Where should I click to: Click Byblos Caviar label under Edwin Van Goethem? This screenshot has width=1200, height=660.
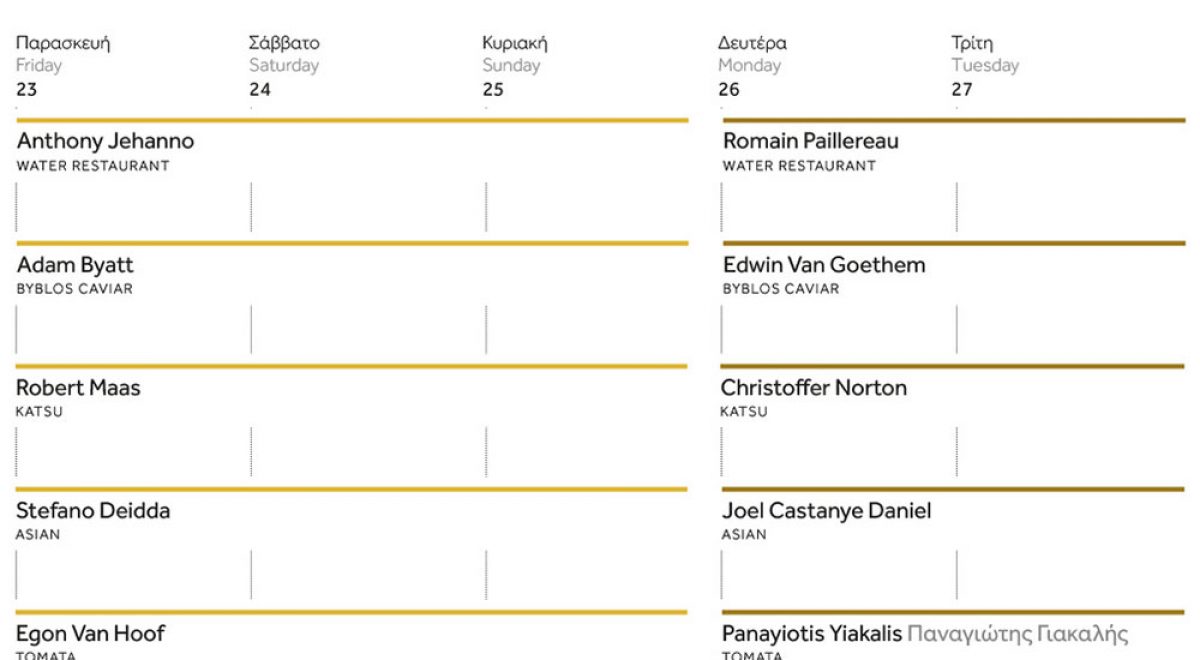[x=780, y=289]
